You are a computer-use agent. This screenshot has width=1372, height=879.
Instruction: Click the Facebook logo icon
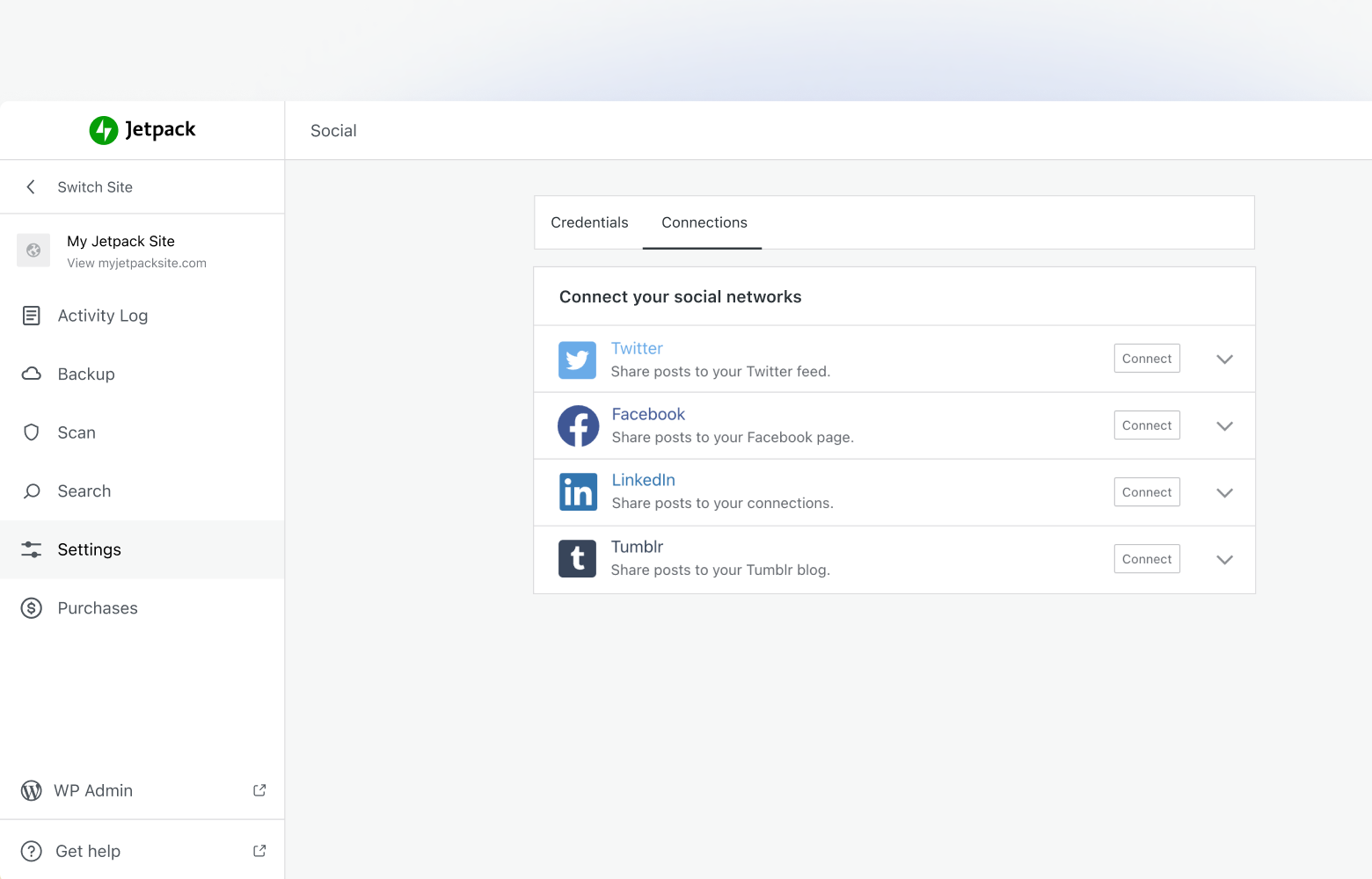[577, 425]
